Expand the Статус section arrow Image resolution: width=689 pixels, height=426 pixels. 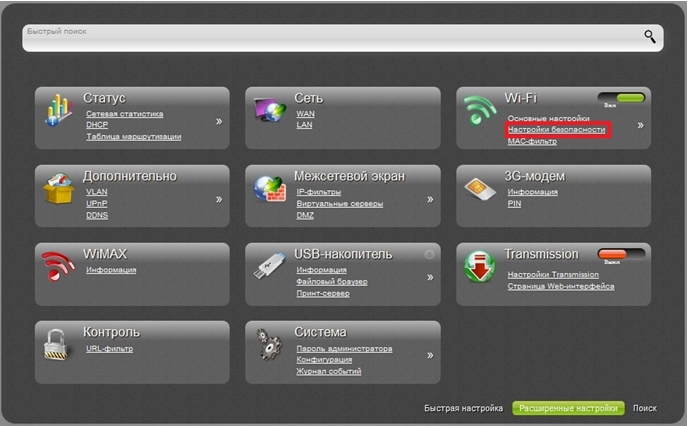218,122
